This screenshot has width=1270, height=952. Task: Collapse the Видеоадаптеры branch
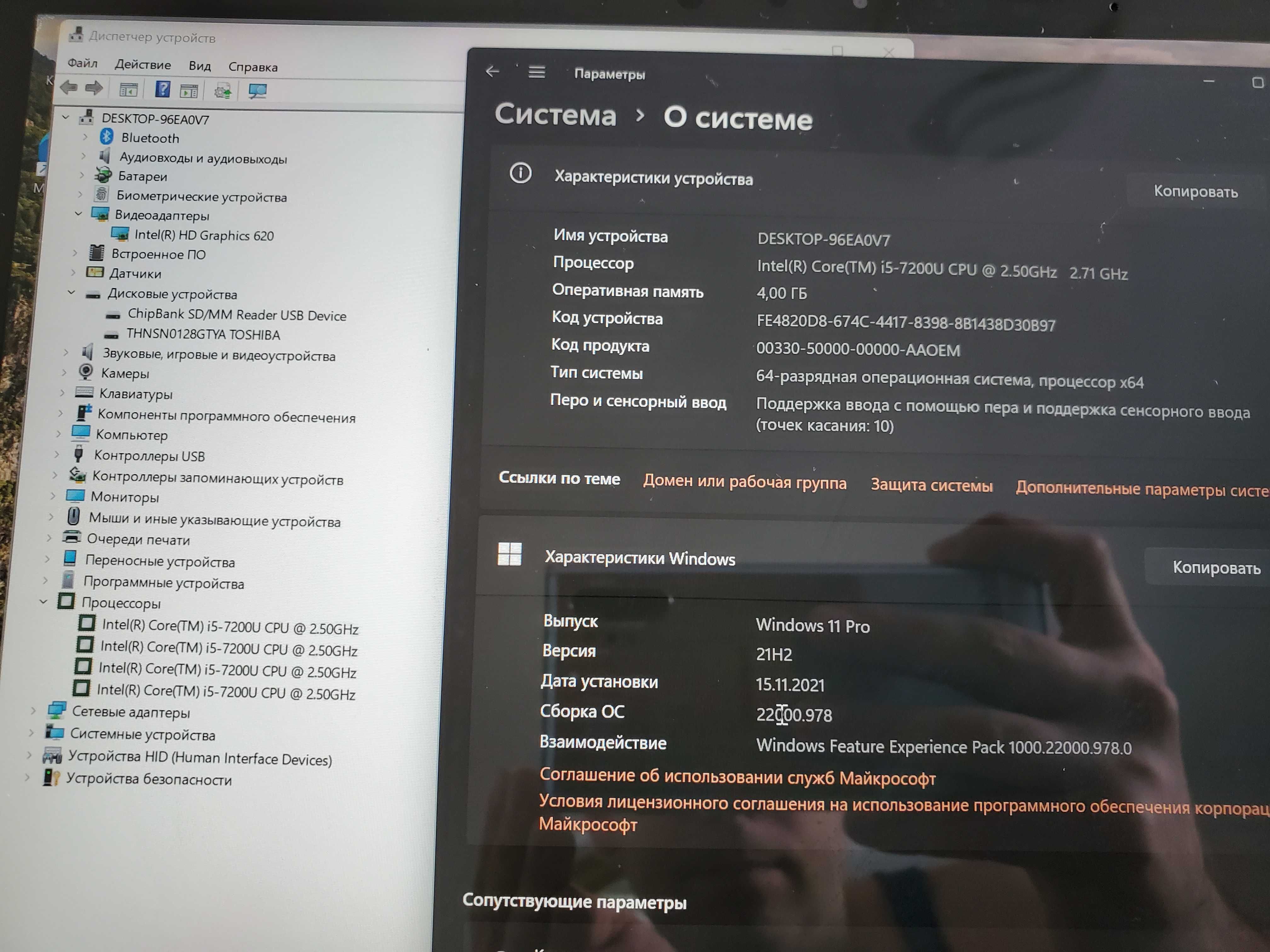click(x=78, y=213)
